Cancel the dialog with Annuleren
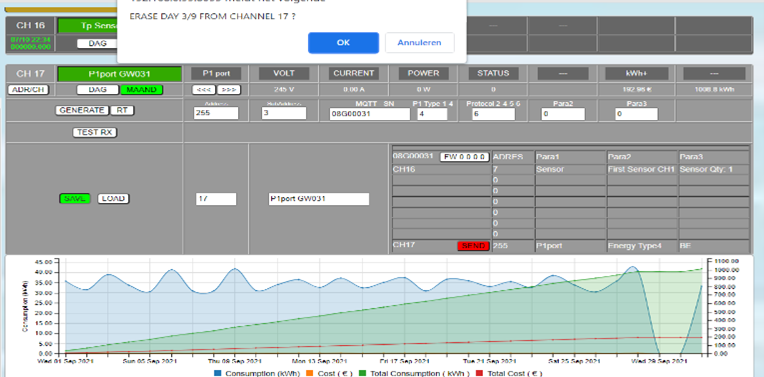 420,43
